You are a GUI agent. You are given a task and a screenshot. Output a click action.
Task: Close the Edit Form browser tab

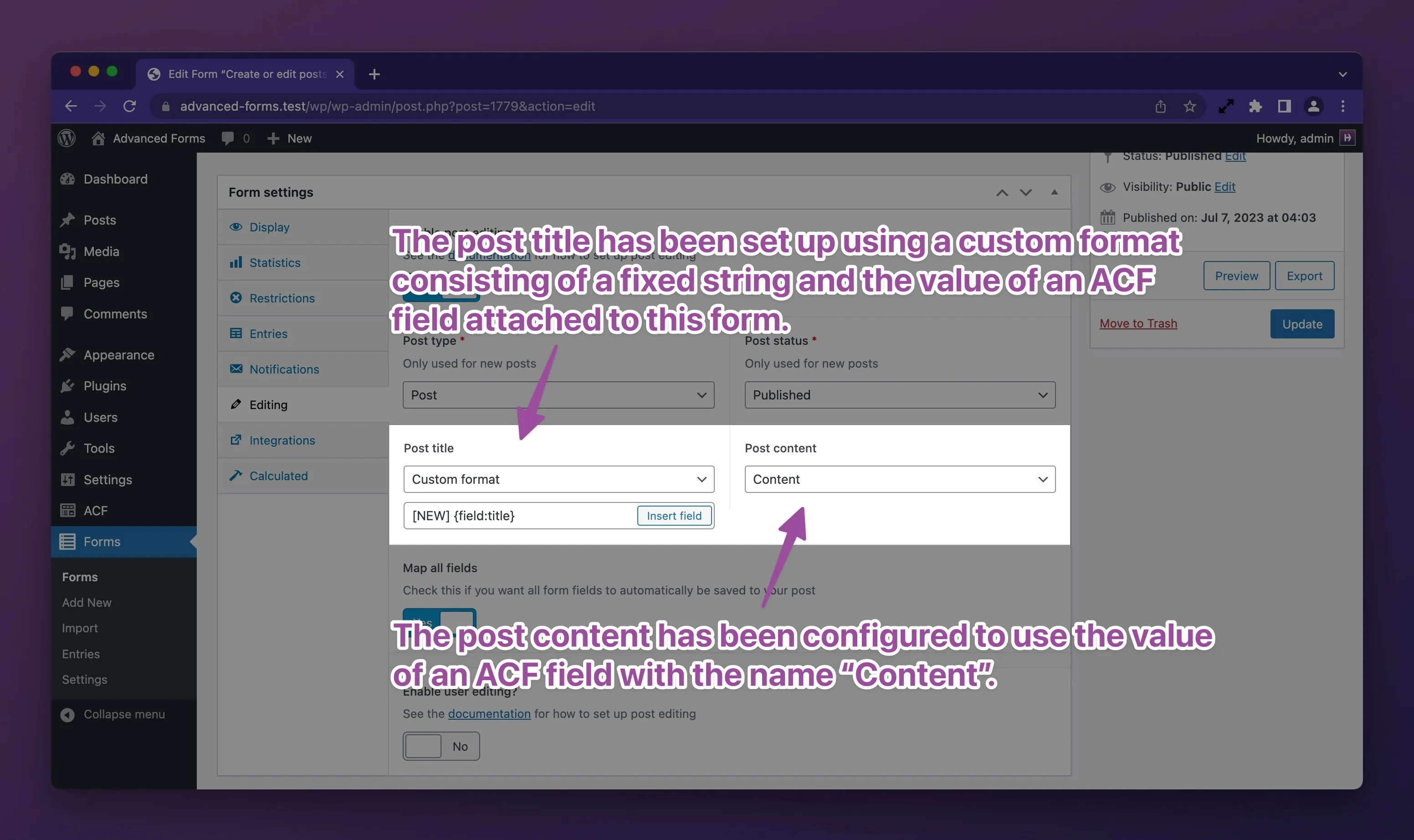pyautogui.click(x=340, y=74)
